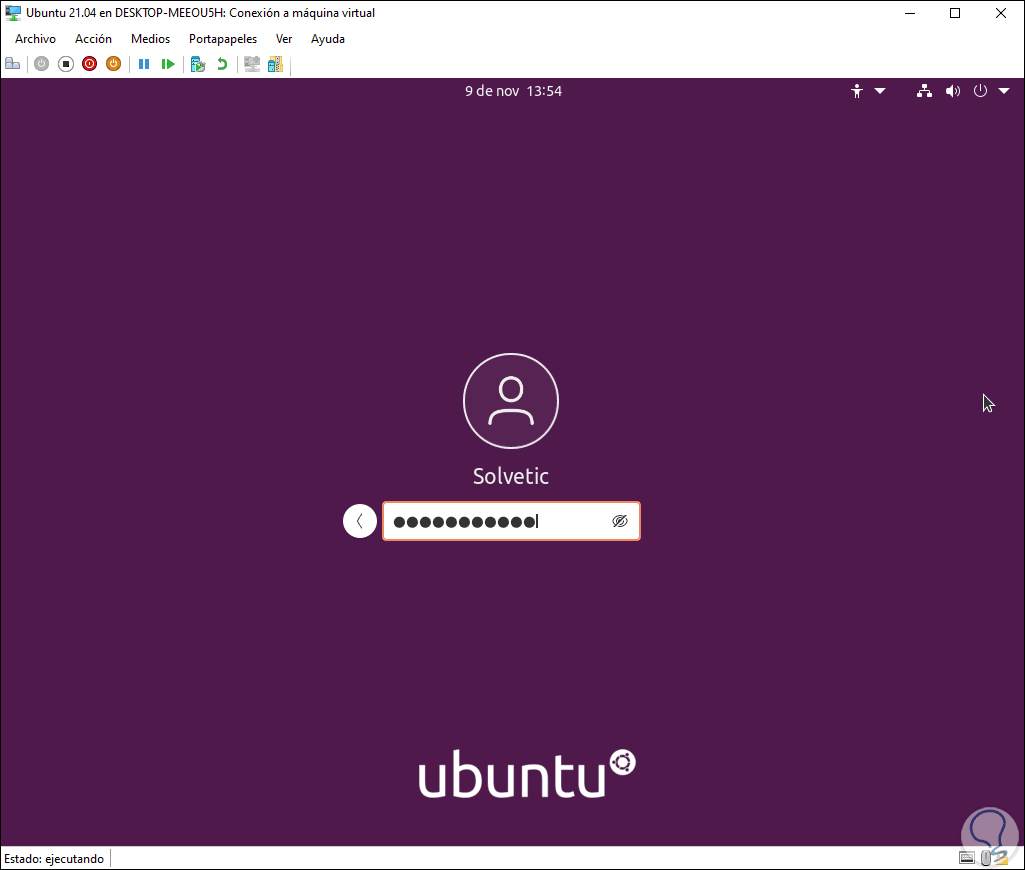Toggle password visibility with the eye icon

(x=620, y=521)
